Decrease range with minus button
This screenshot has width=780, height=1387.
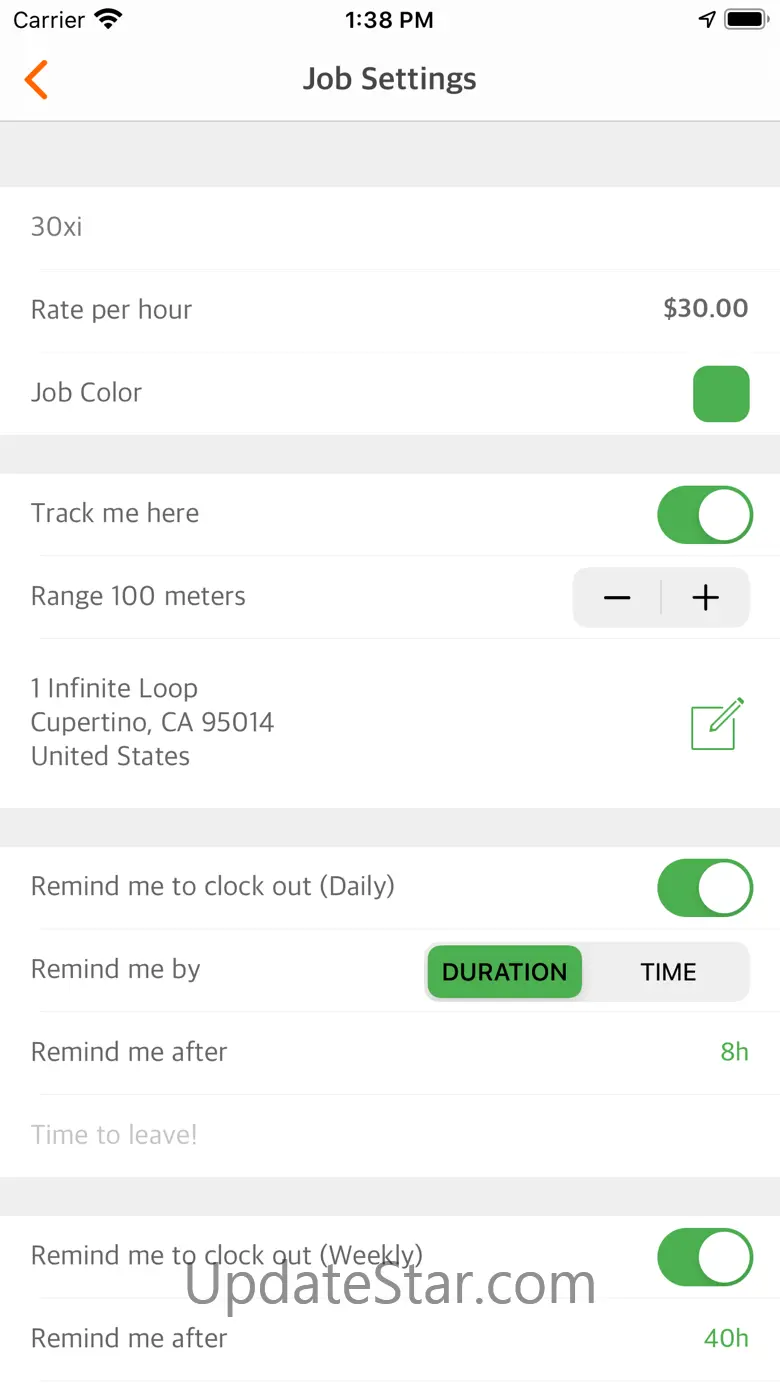(617, 598)
